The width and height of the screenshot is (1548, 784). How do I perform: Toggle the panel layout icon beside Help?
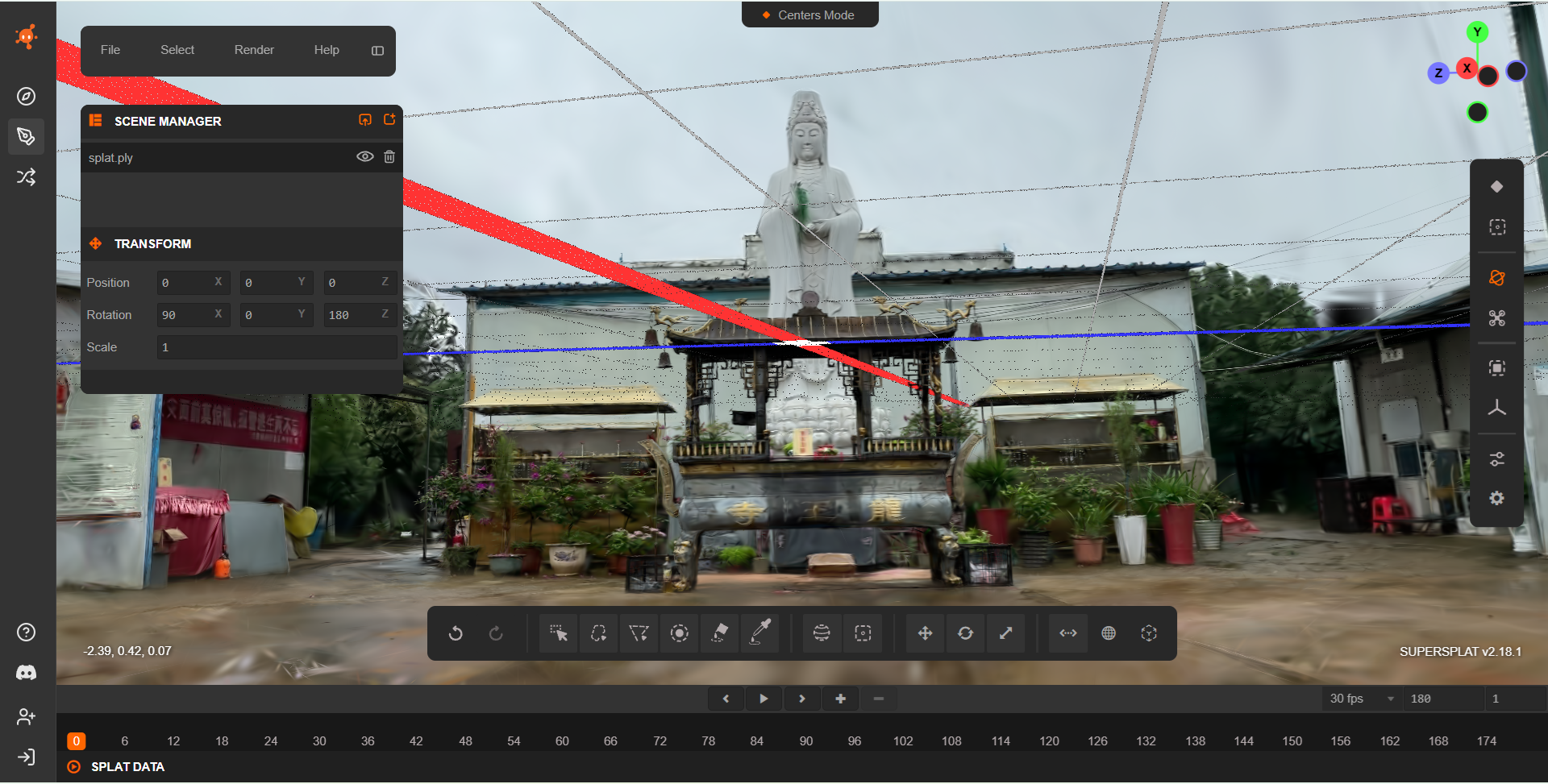(x=377, y=51)
